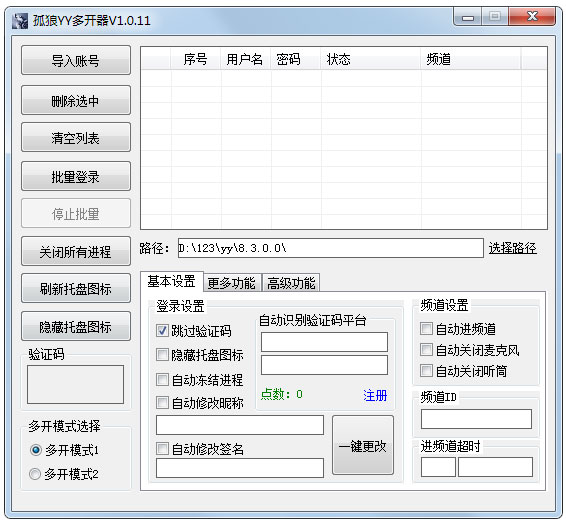Click the first 自动识别验证码平台 input field
Viewport: 566px width, 524px height.
point(324,342)
